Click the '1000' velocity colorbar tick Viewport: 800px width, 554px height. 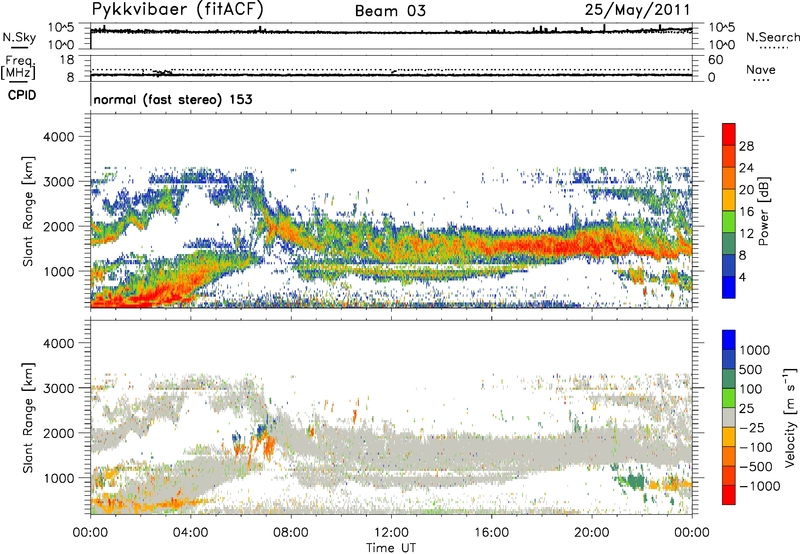pyautogui.click(x=754, y=350)
